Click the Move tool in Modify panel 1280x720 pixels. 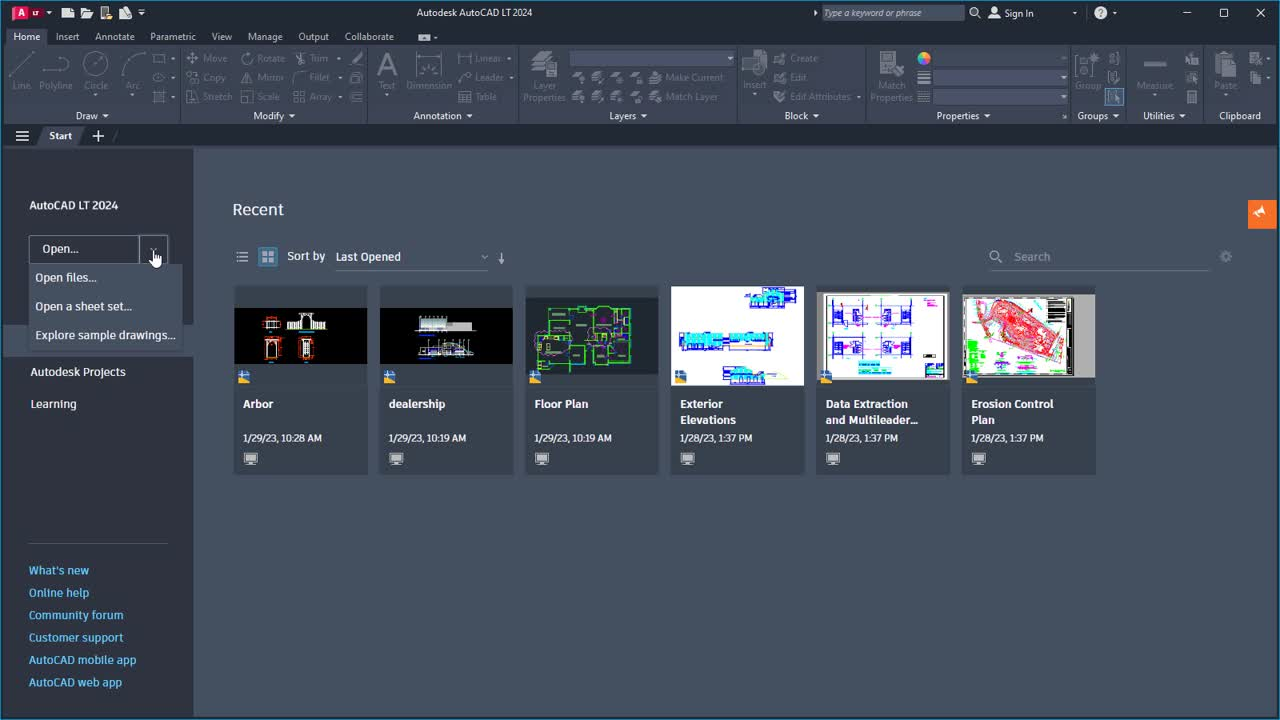coord(207,58)
